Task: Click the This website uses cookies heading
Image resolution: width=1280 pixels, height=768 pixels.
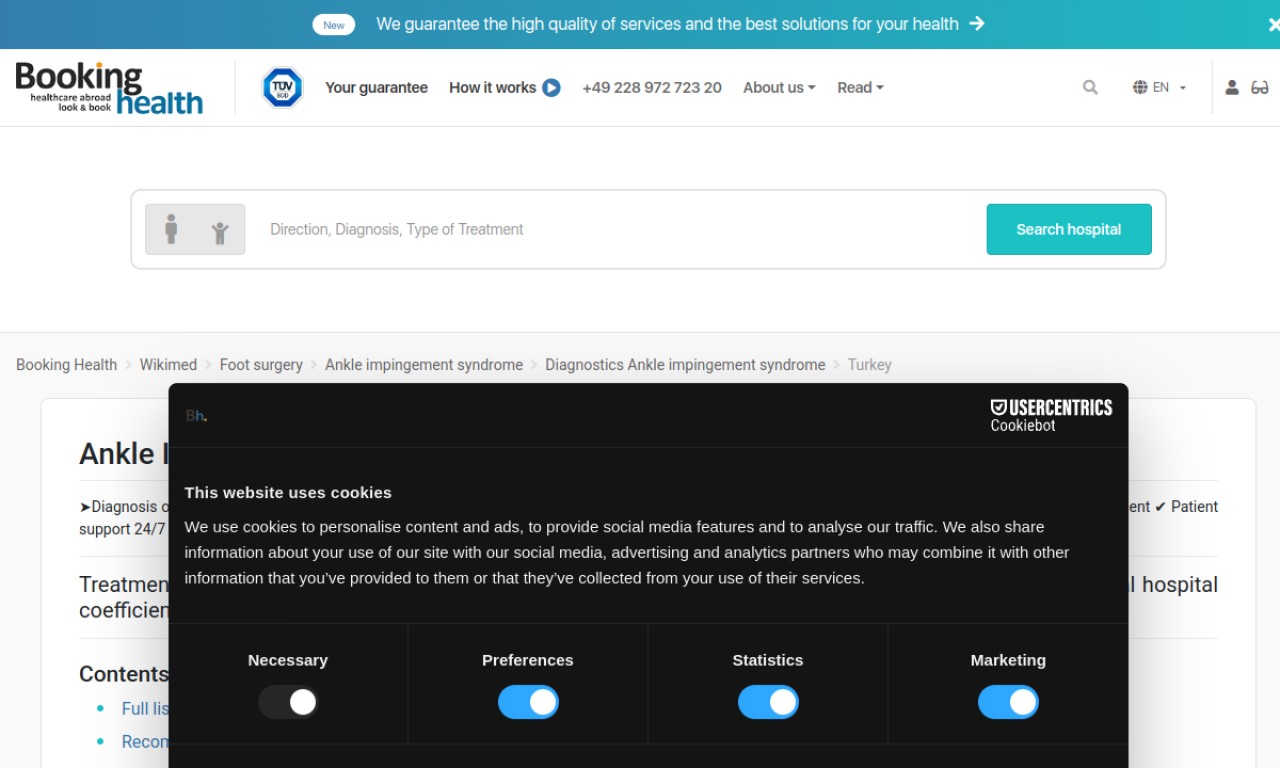Action: (x=288, y=492)
